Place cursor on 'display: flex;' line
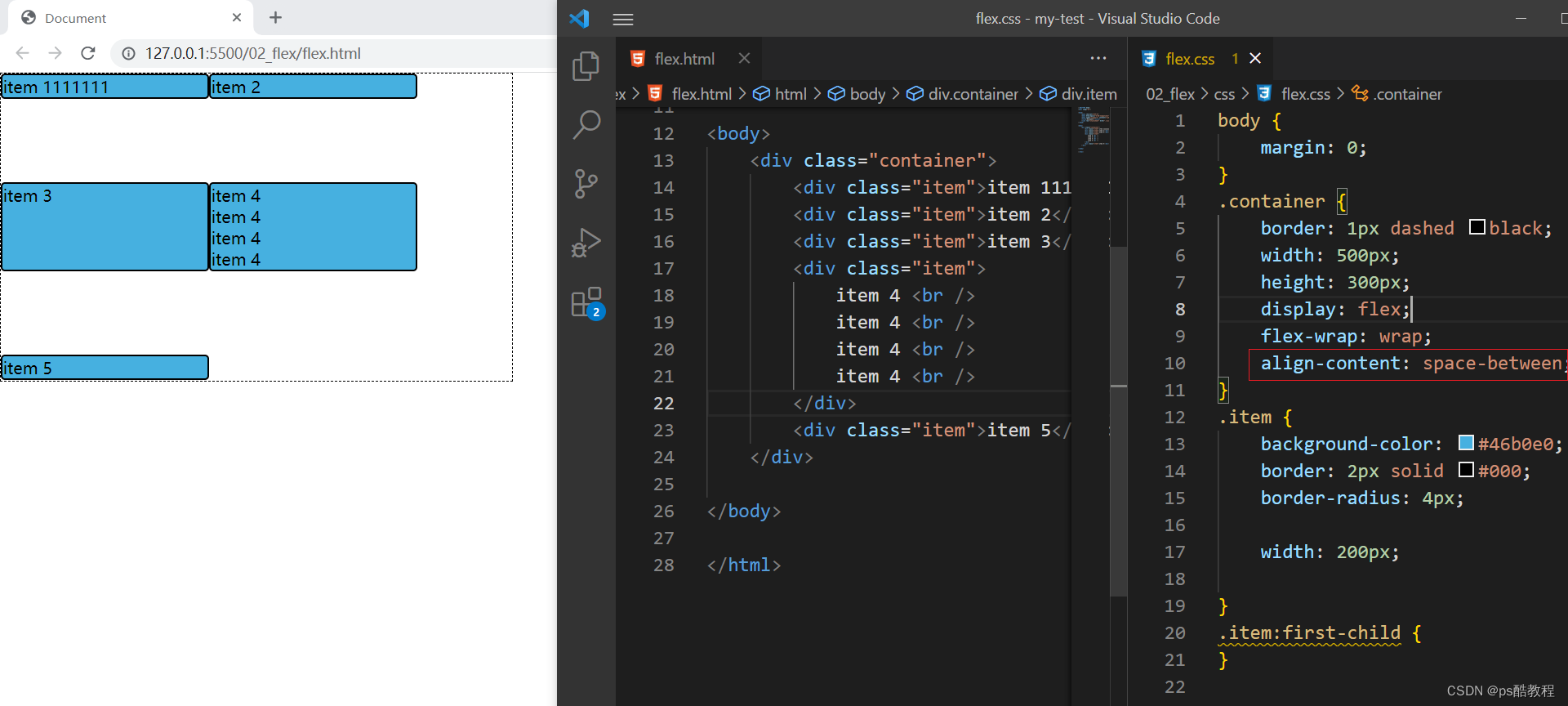The image size is (1568, 706). pyautogui.click(x=1335, y=309)
